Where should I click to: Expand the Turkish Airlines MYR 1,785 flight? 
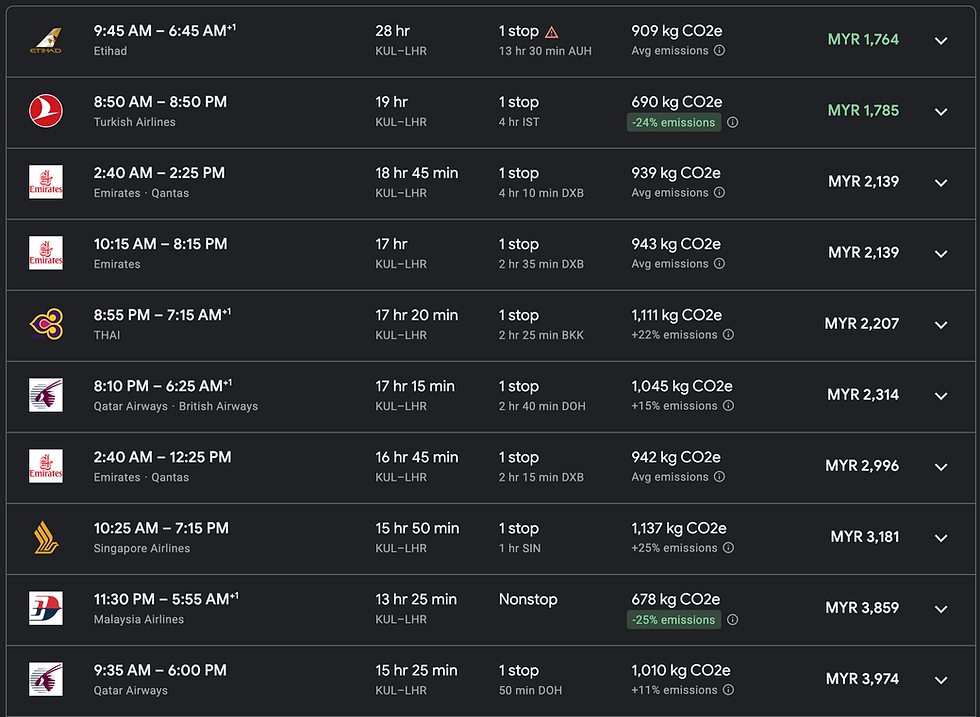point(941,112)
